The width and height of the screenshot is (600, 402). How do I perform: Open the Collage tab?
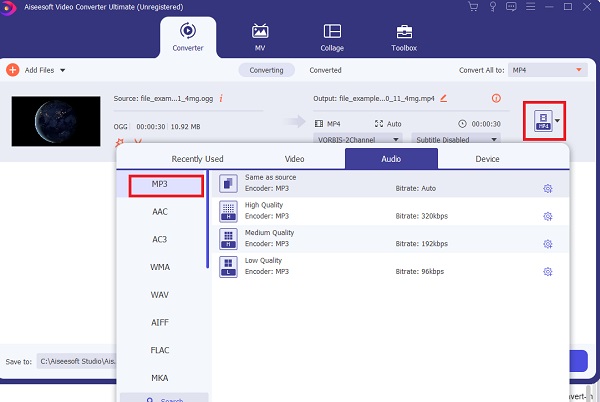[332, 37]
